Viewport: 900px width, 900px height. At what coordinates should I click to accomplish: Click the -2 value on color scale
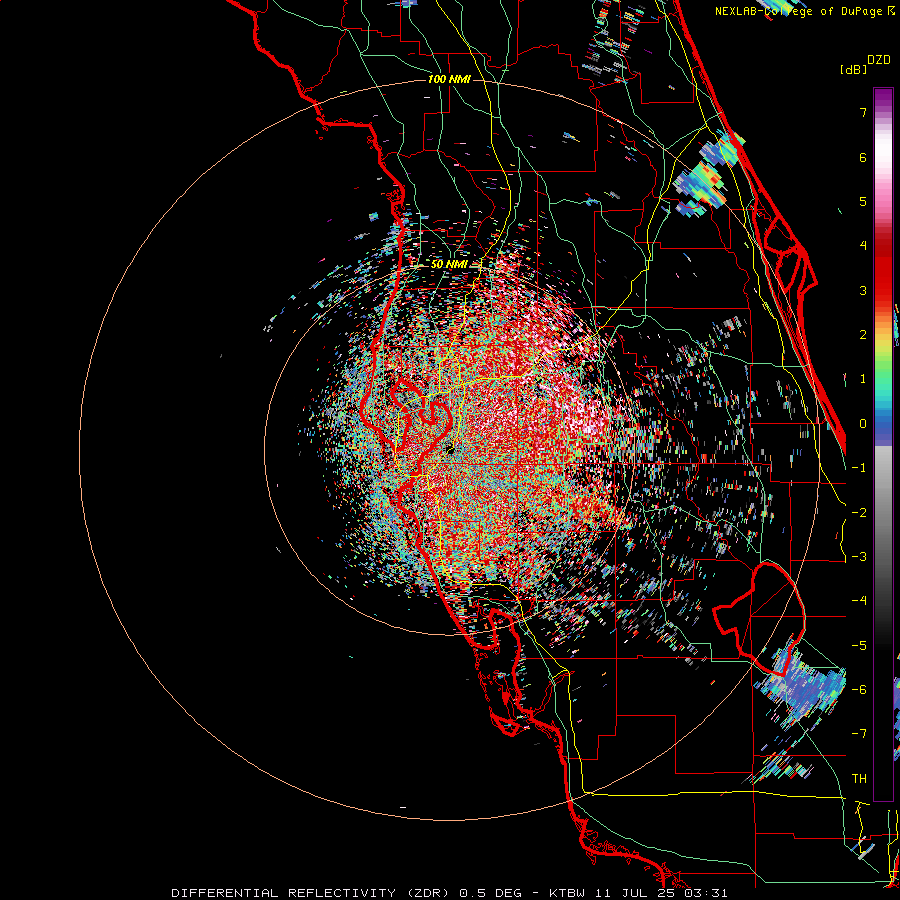[859, 513]
